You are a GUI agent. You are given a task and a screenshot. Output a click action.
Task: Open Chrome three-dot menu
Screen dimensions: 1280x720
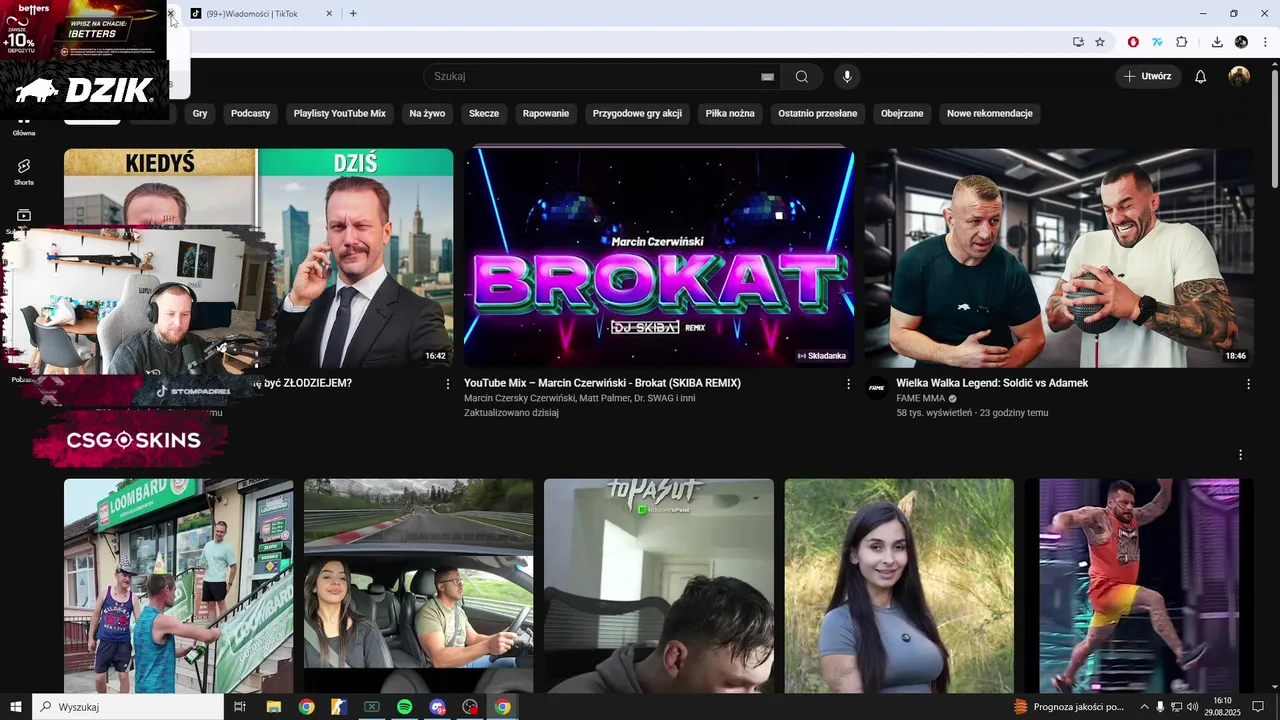pyautogui.click(x=1265, y=42)
